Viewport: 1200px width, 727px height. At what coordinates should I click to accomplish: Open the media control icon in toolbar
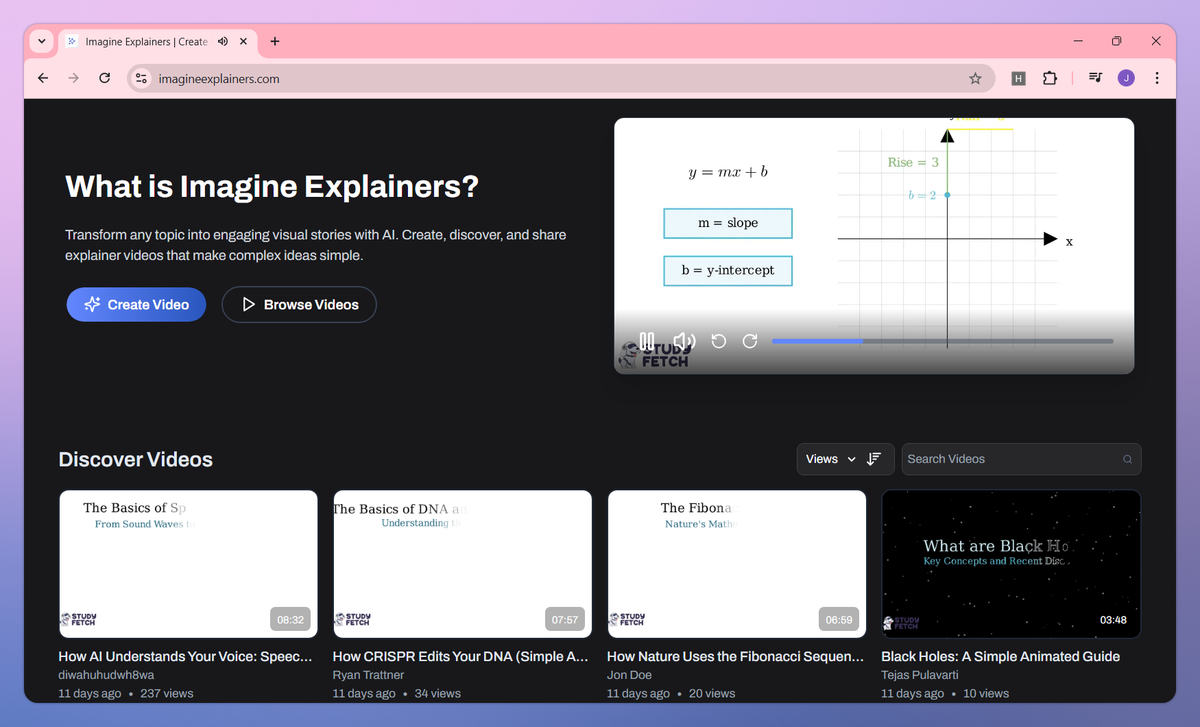pyautogui.click(x=1096, y=78)
